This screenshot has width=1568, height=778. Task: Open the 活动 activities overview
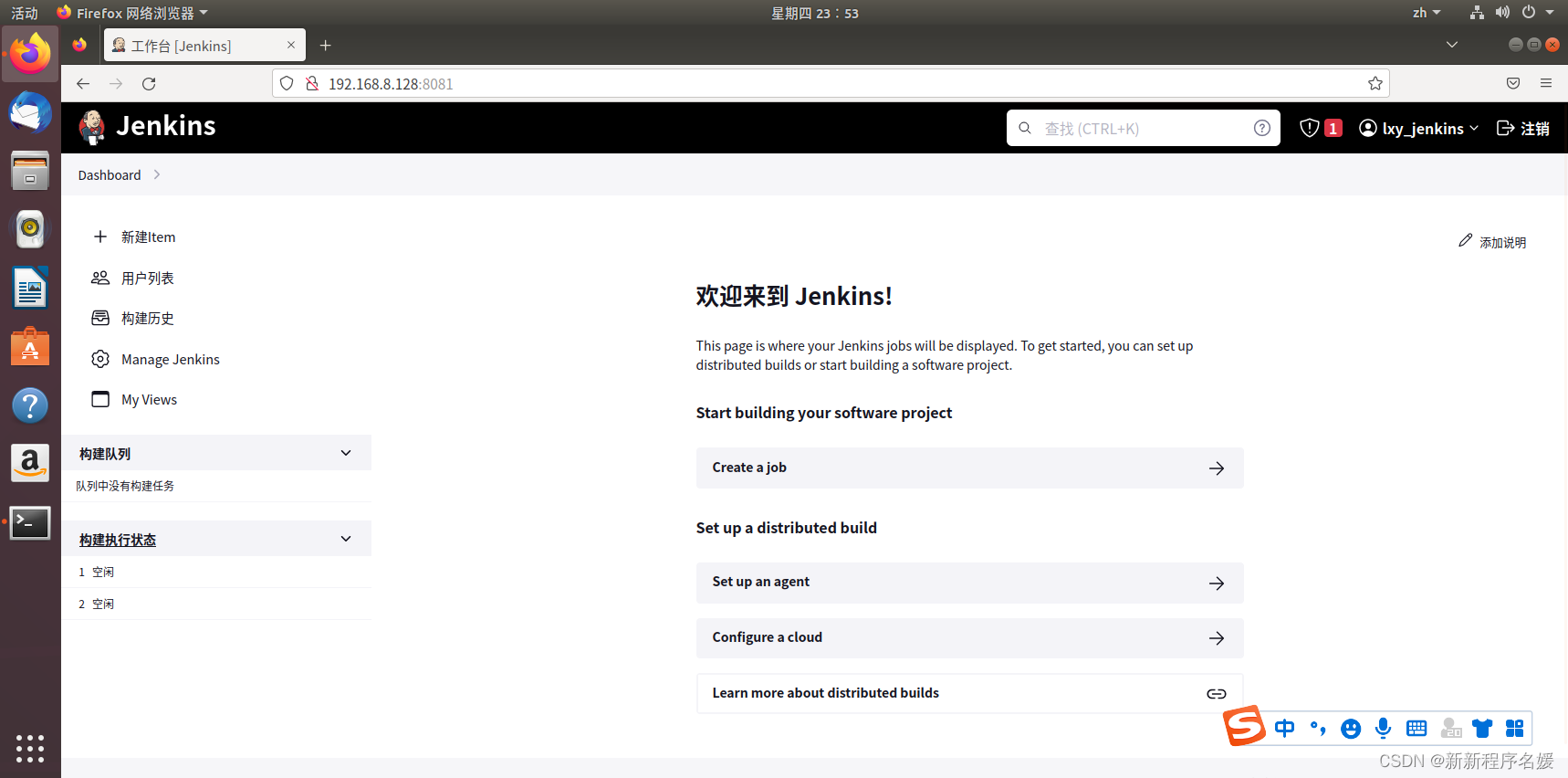[25, 13]
